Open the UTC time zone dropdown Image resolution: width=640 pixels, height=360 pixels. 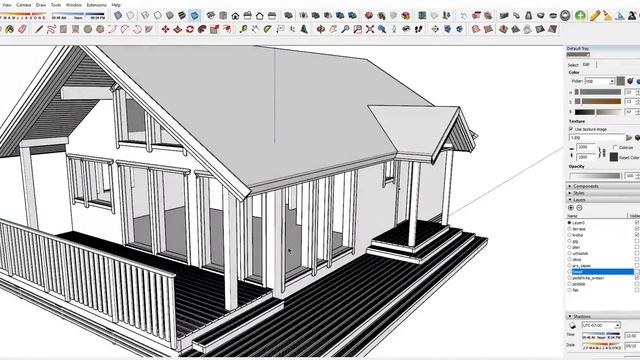pyautogui.click(x=601, y=325)
